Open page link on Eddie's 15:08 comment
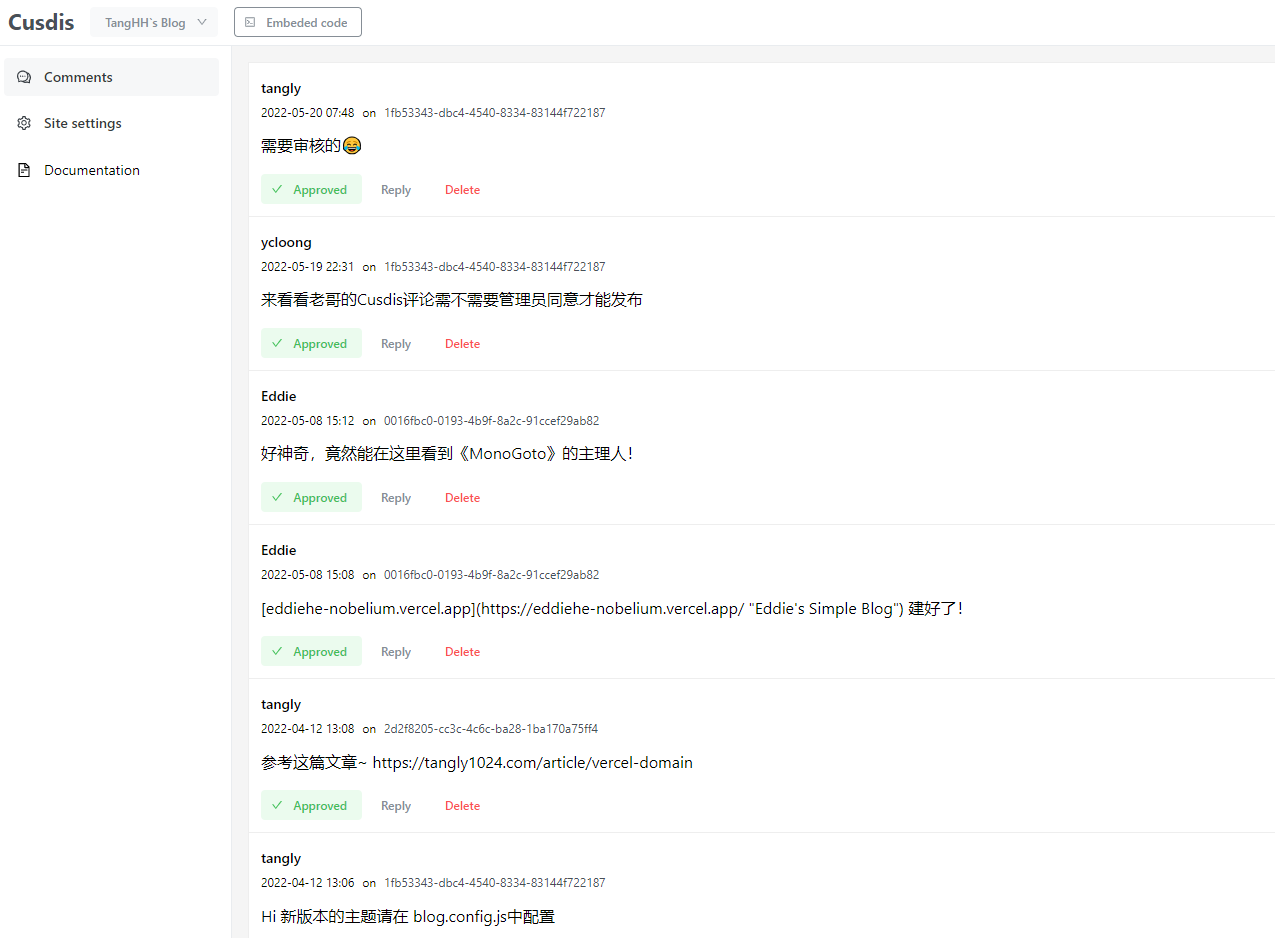This screenshot has width=1275, height=938. (491, 575)
